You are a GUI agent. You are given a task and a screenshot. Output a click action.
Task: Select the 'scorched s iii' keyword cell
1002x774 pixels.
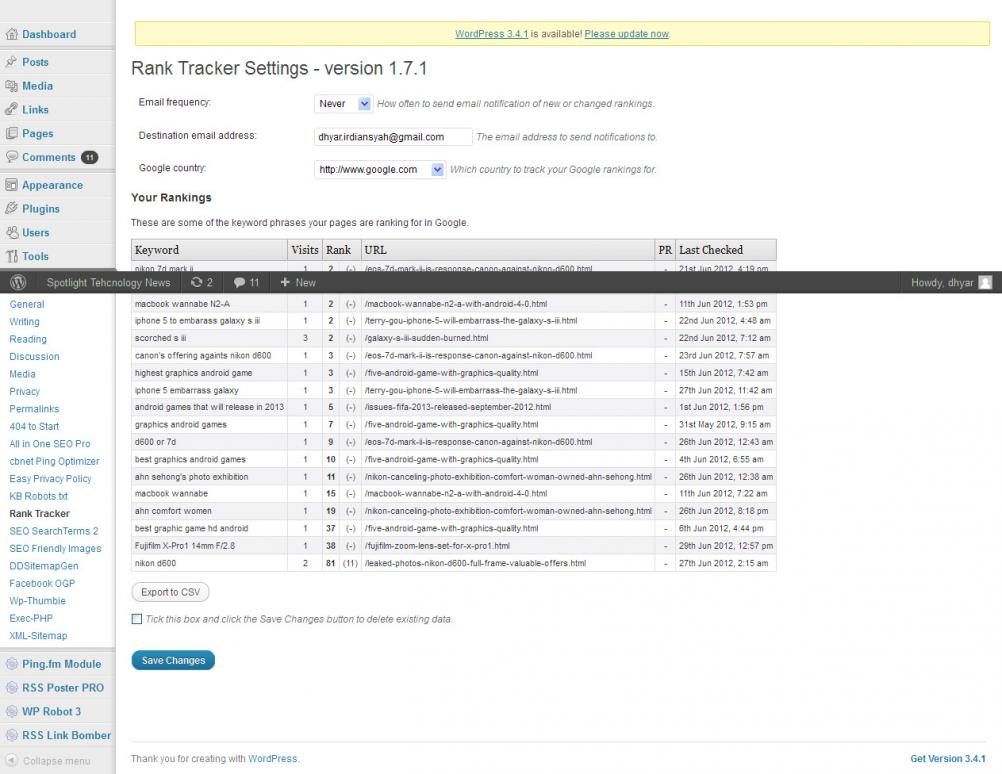(209, 338)
